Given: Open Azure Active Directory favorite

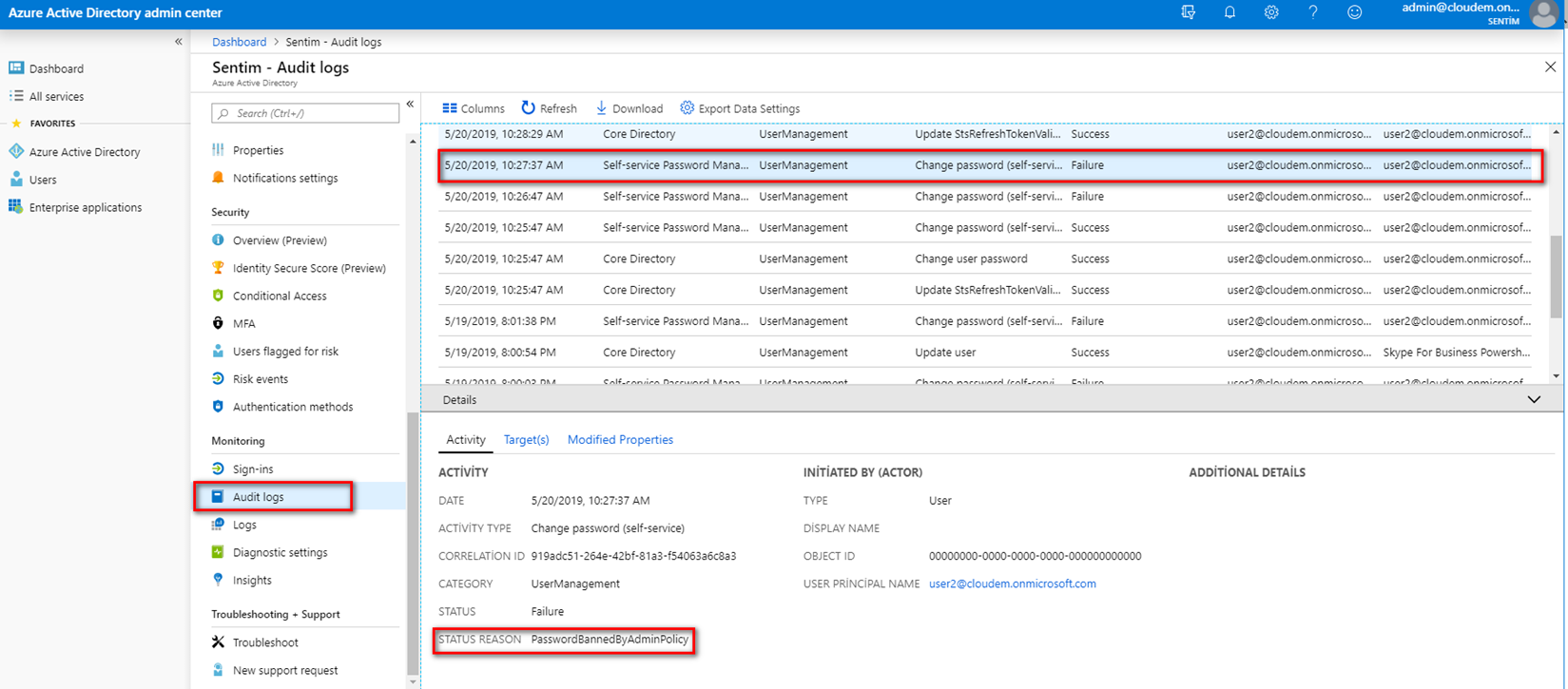Looking at the screenshot, I should point(85,152).
